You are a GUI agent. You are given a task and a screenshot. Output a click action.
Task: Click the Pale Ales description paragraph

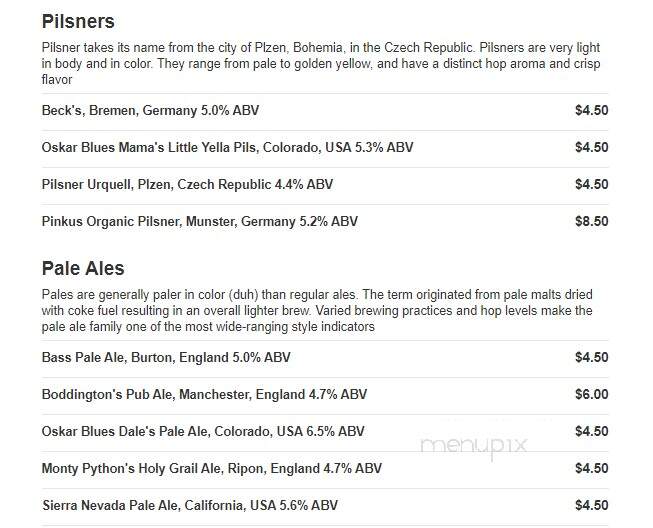coord(317,311)
